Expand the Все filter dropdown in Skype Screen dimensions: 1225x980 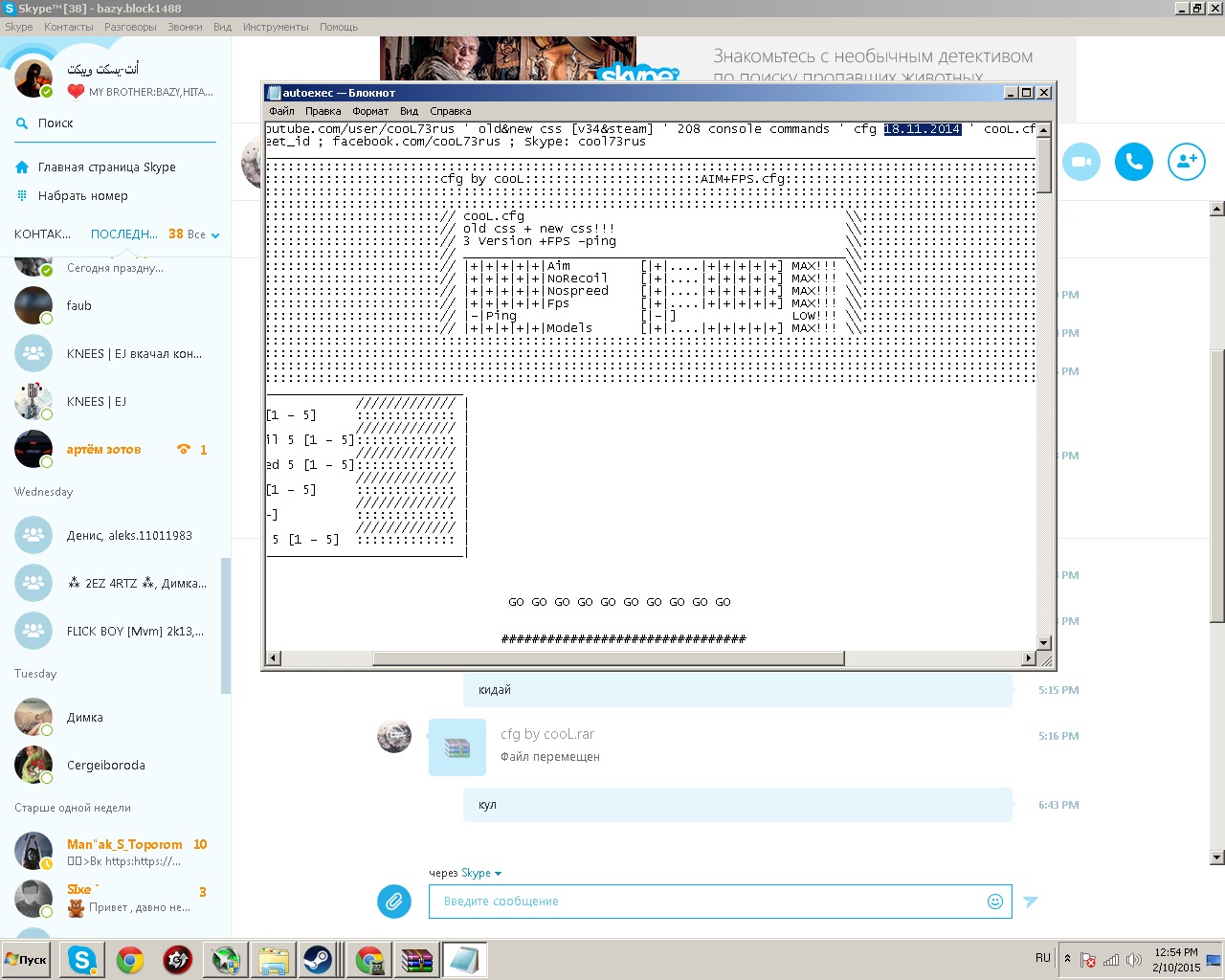point(204,234)
